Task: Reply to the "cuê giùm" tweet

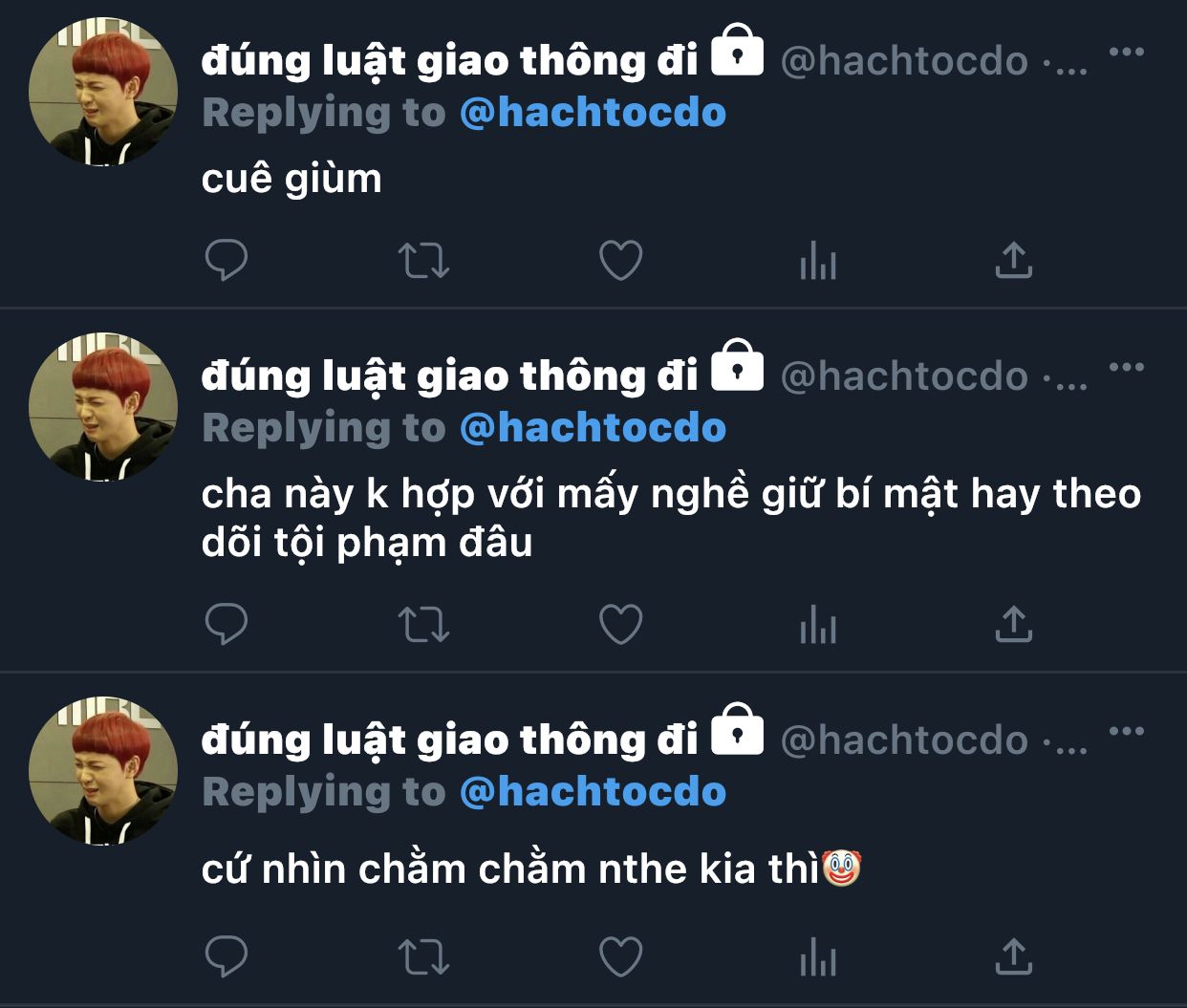Action: [x=227, y=260]
